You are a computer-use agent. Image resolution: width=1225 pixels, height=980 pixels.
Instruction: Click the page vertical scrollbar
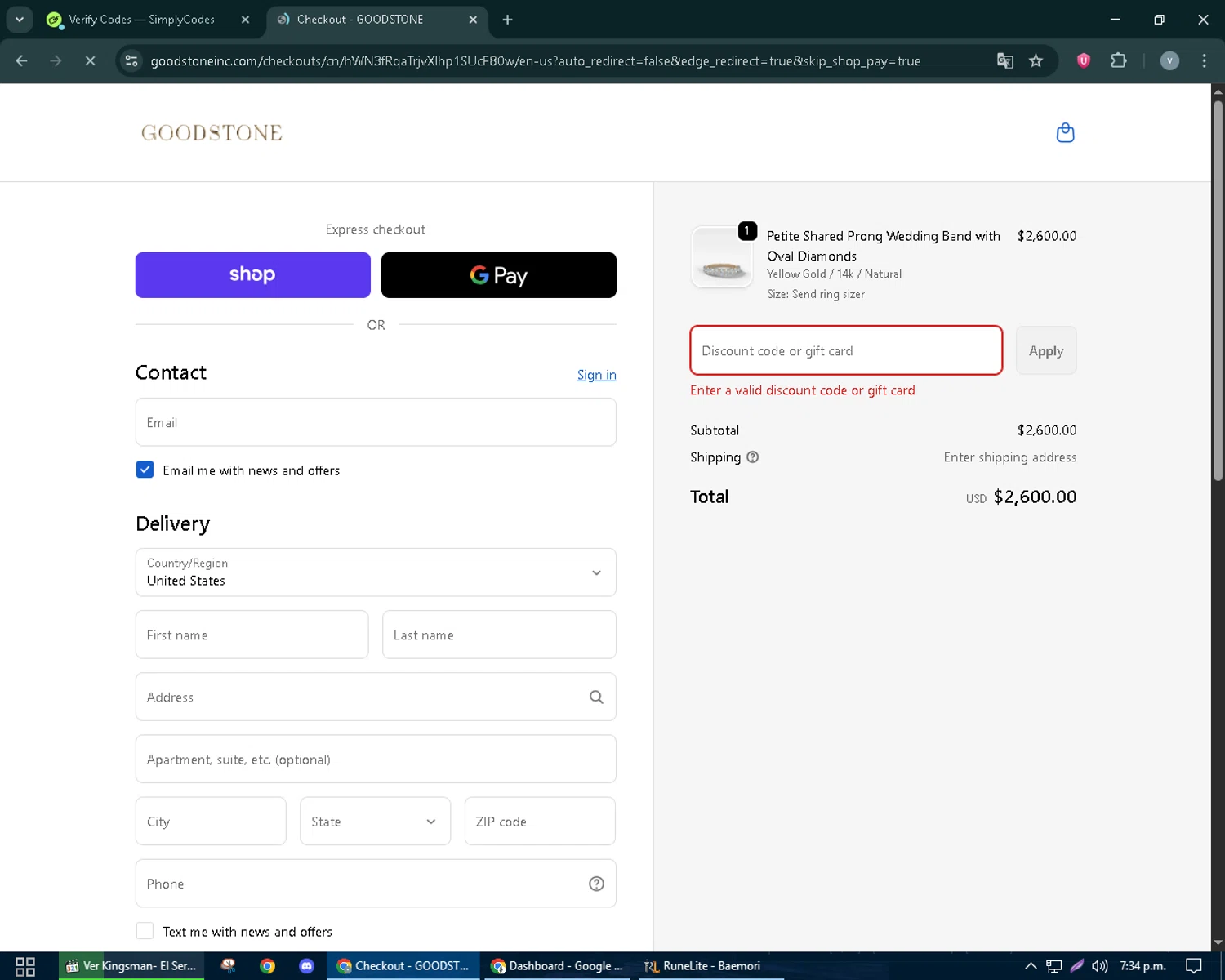(1218, 291)
